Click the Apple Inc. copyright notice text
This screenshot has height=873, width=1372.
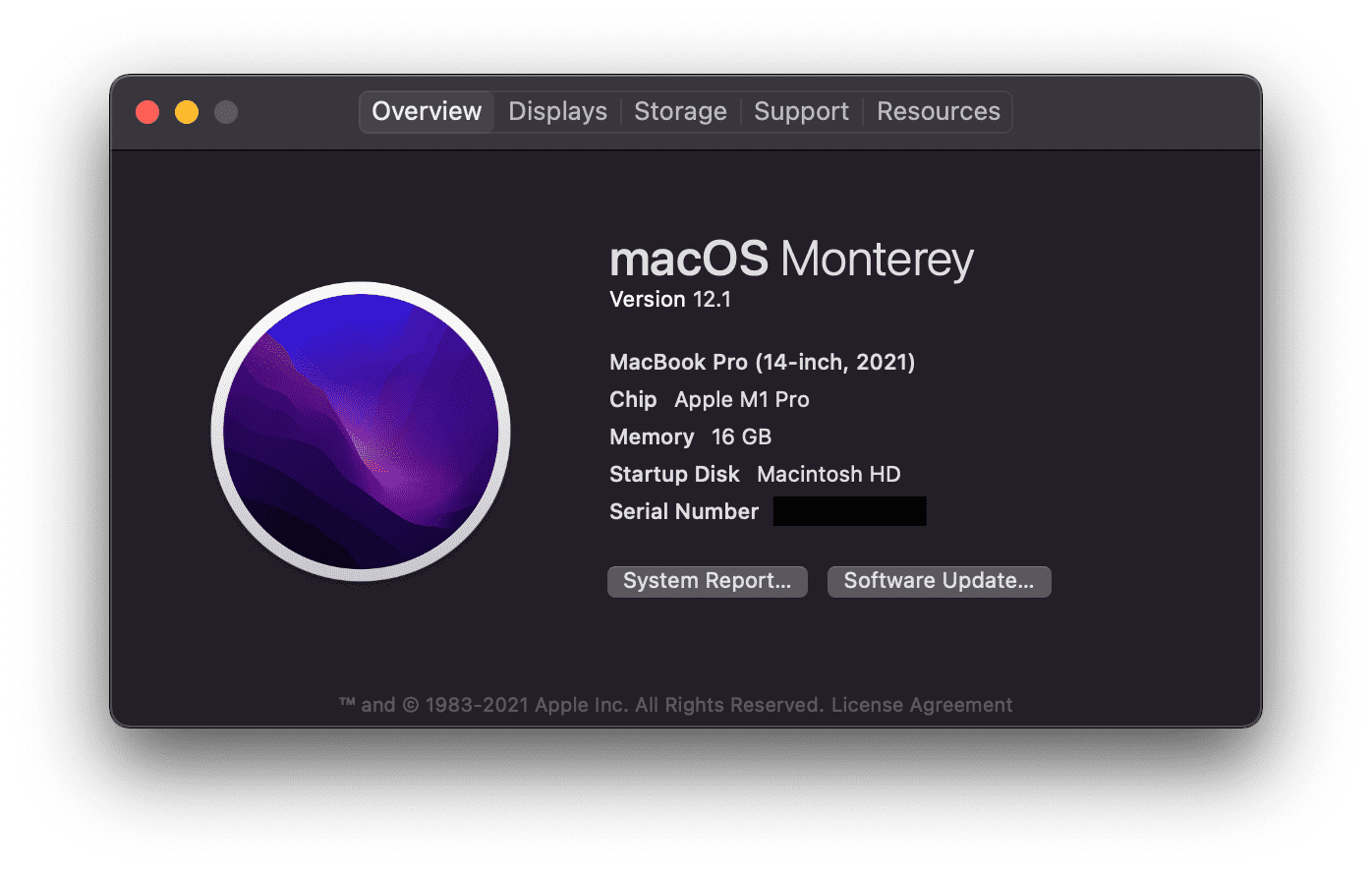click(582, 705)
